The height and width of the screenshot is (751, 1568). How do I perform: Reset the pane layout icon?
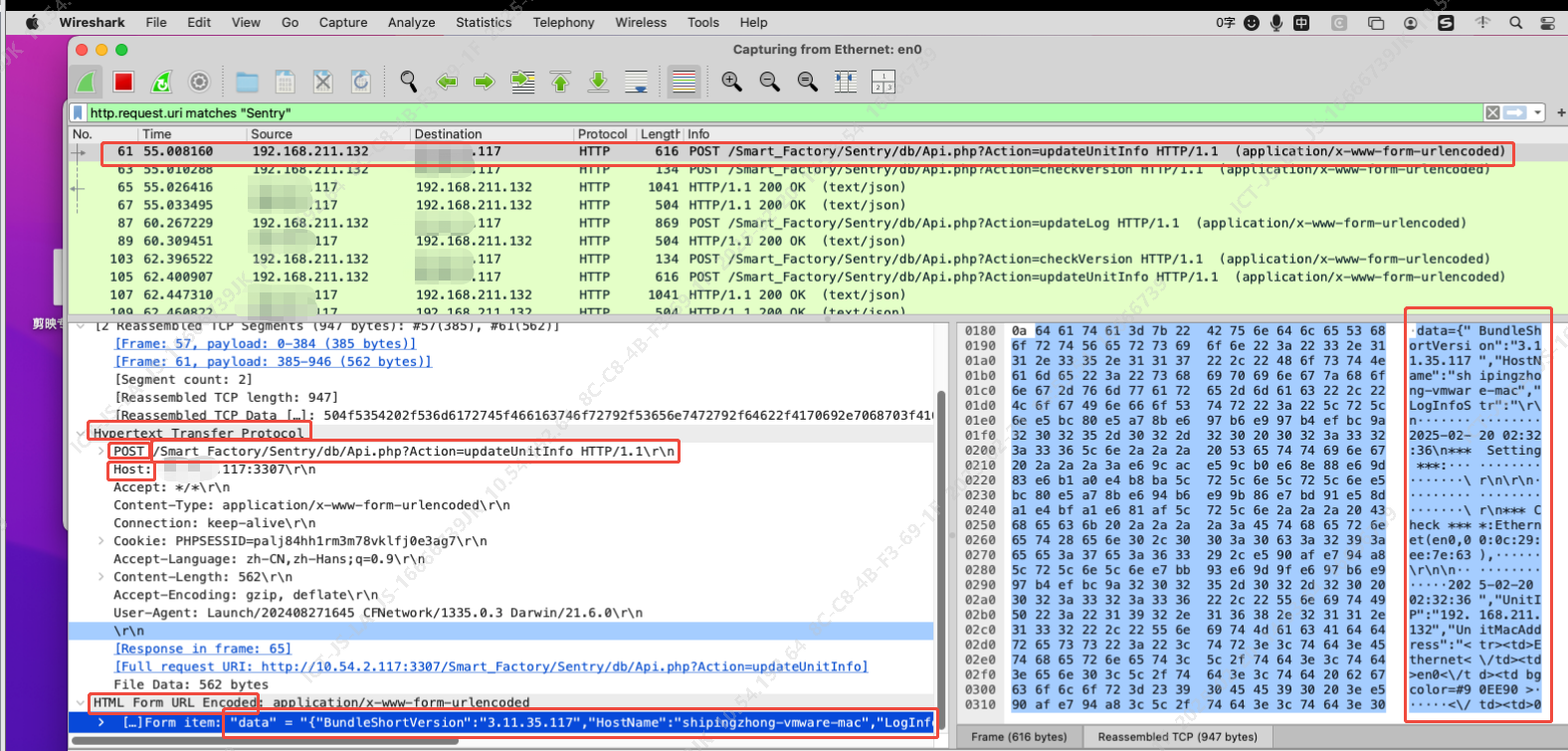click(x=883, y=82)
